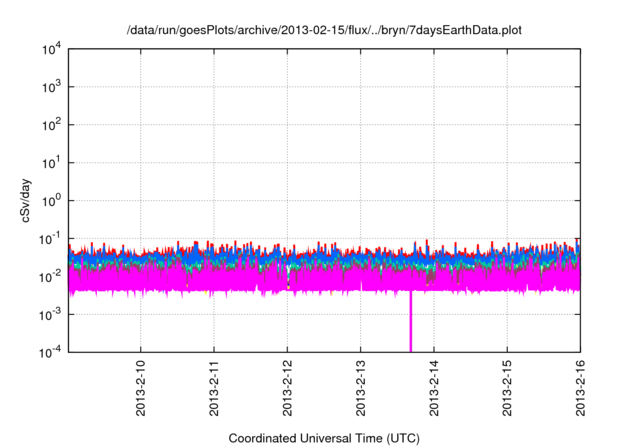Click the 2013-2-13 date tick label

[360, 388]
